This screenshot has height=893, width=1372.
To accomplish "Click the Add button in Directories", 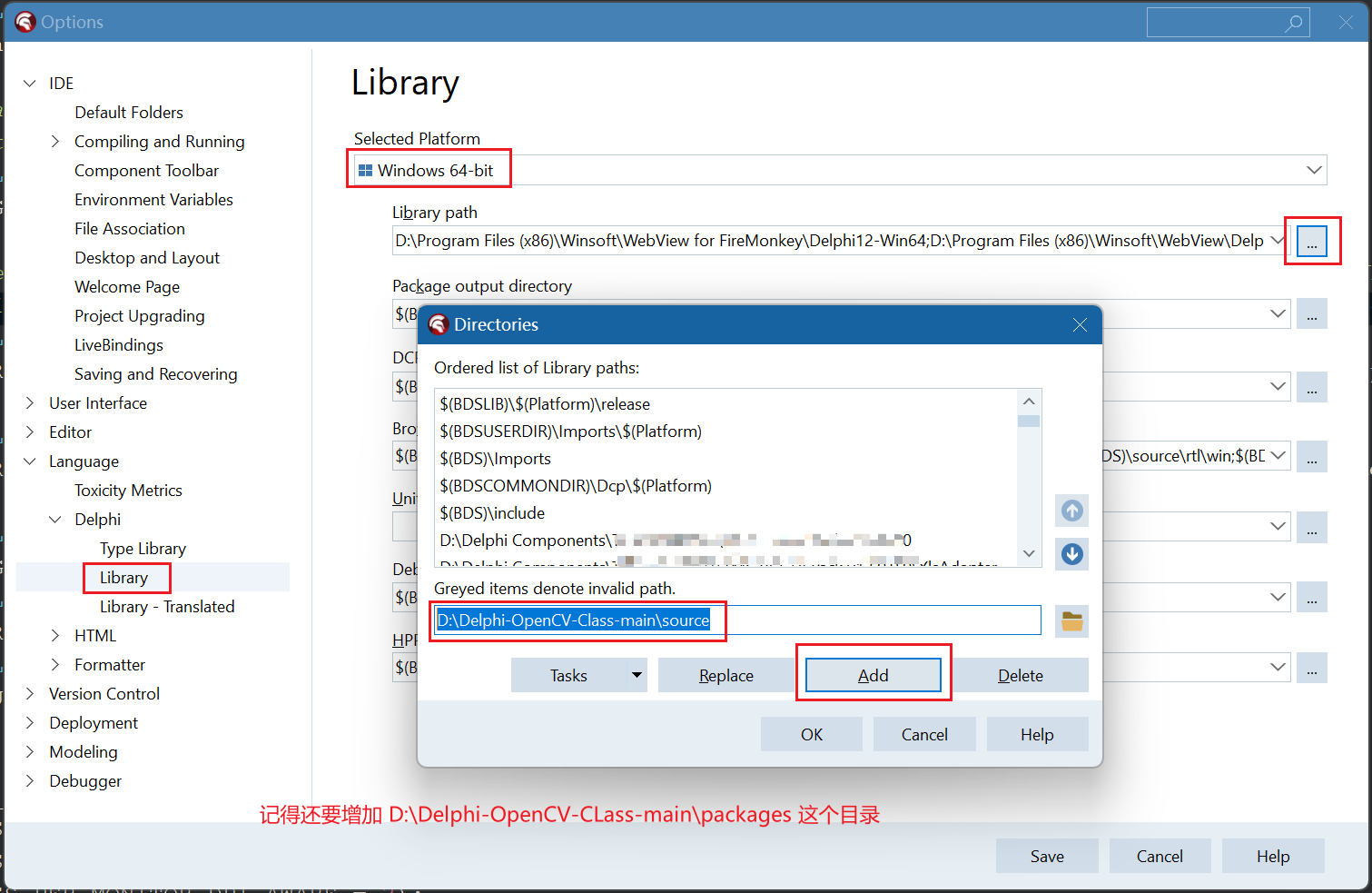I will click(874, 675).
